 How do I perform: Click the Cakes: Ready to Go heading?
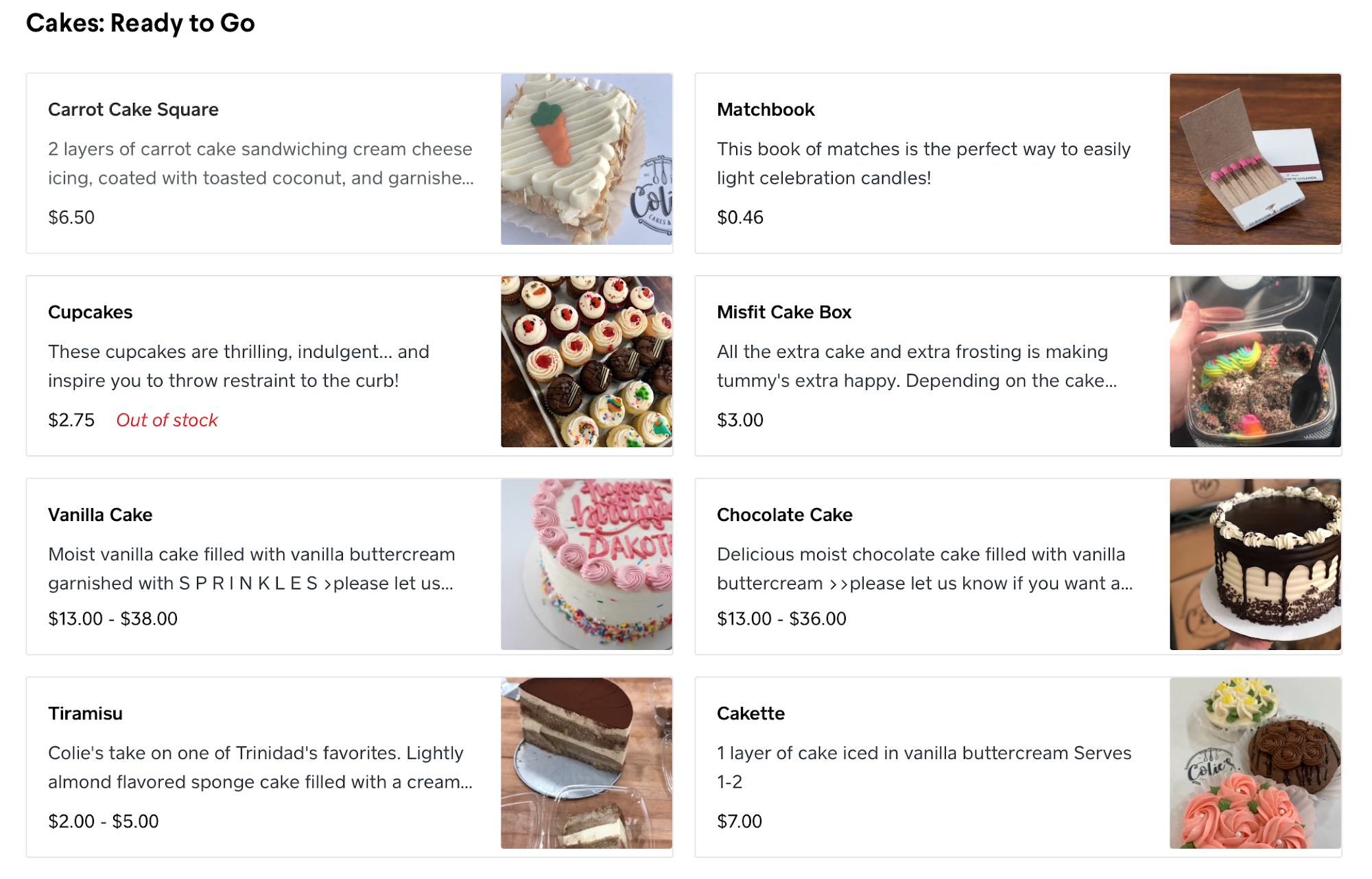tap(140, 23)
